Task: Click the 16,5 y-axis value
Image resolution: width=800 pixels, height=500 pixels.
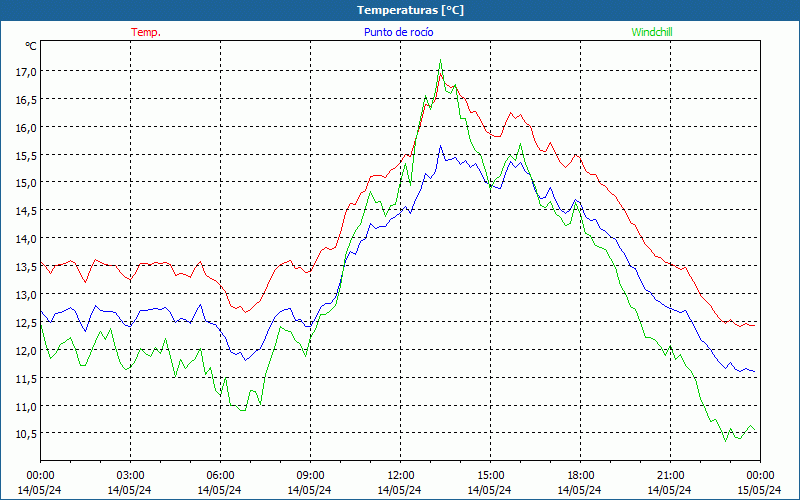Action: 26,100
